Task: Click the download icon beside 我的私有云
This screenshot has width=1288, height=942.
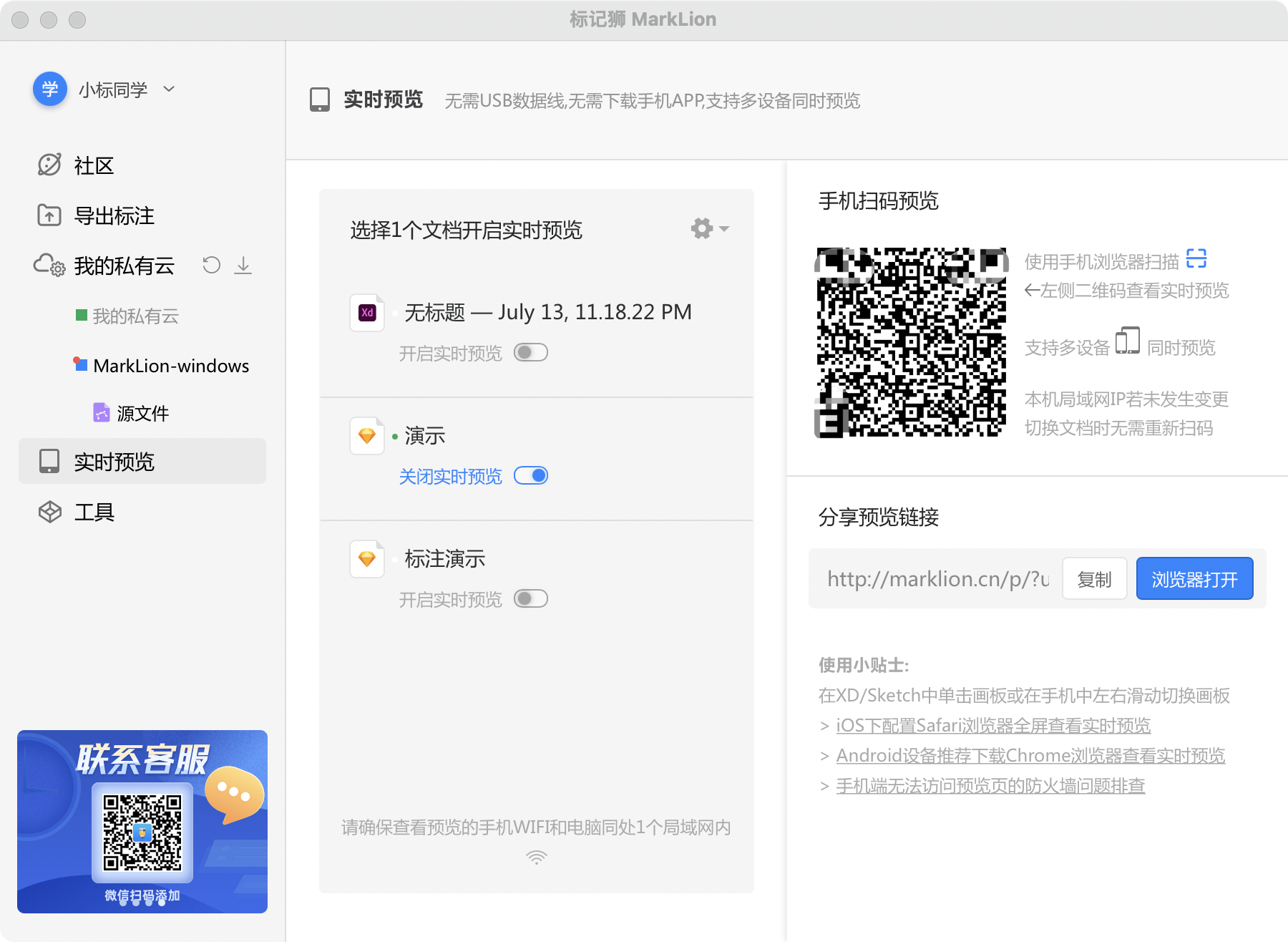Action: pyautogui.click(x=243, y=266)
